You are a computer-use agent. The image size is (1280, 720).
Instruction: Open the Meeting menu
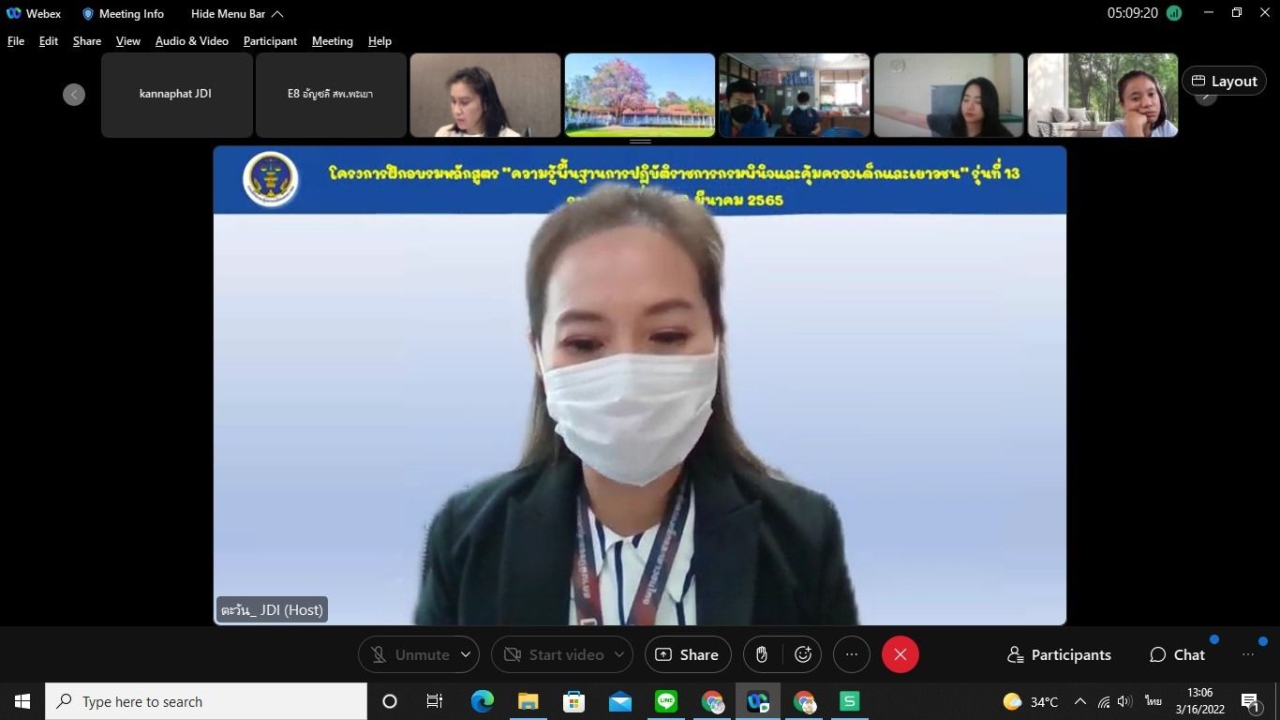click(x=332, y=41)
